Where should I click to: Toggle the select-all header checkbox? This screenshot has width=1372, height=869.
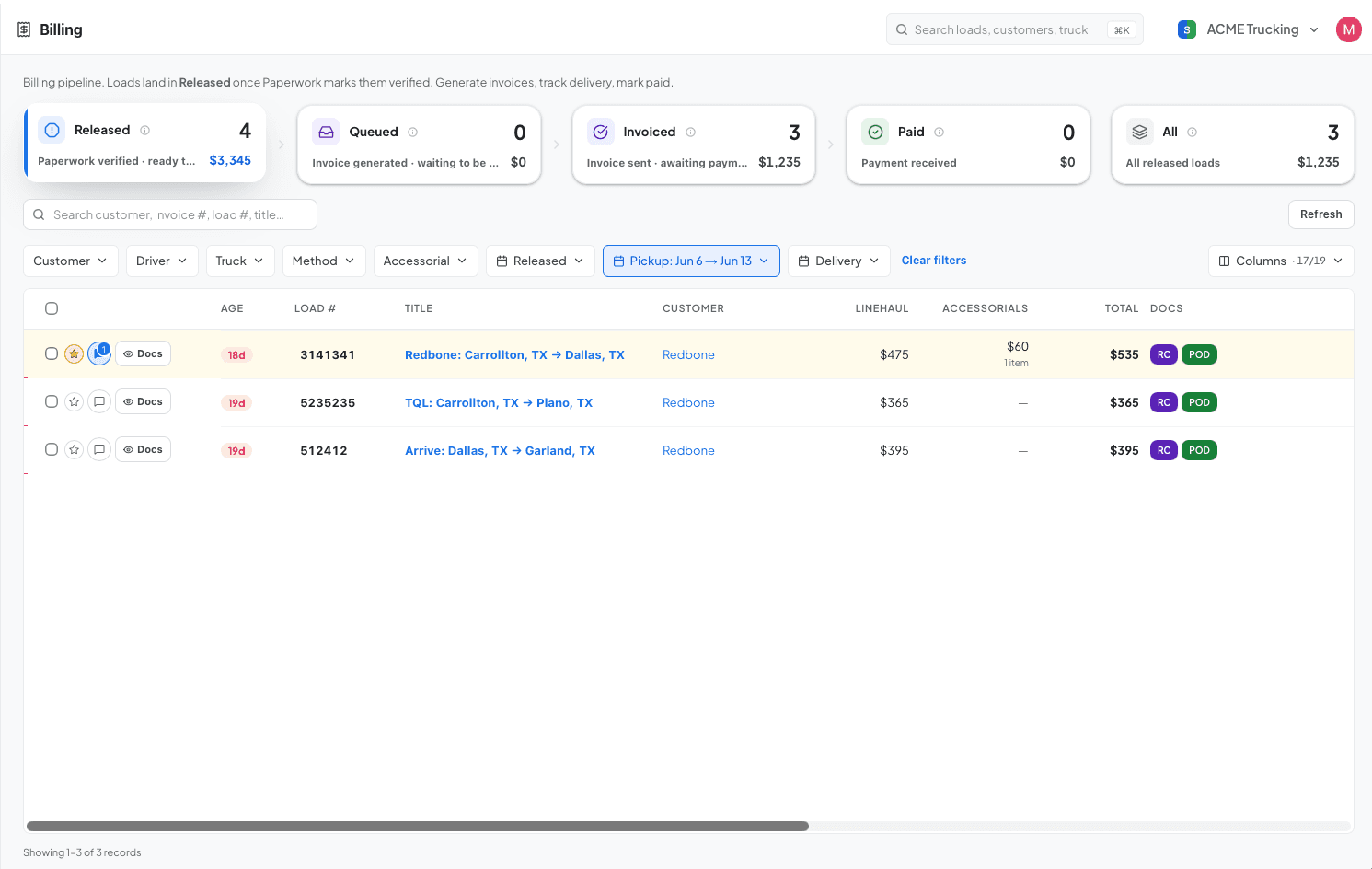point(52,308)
